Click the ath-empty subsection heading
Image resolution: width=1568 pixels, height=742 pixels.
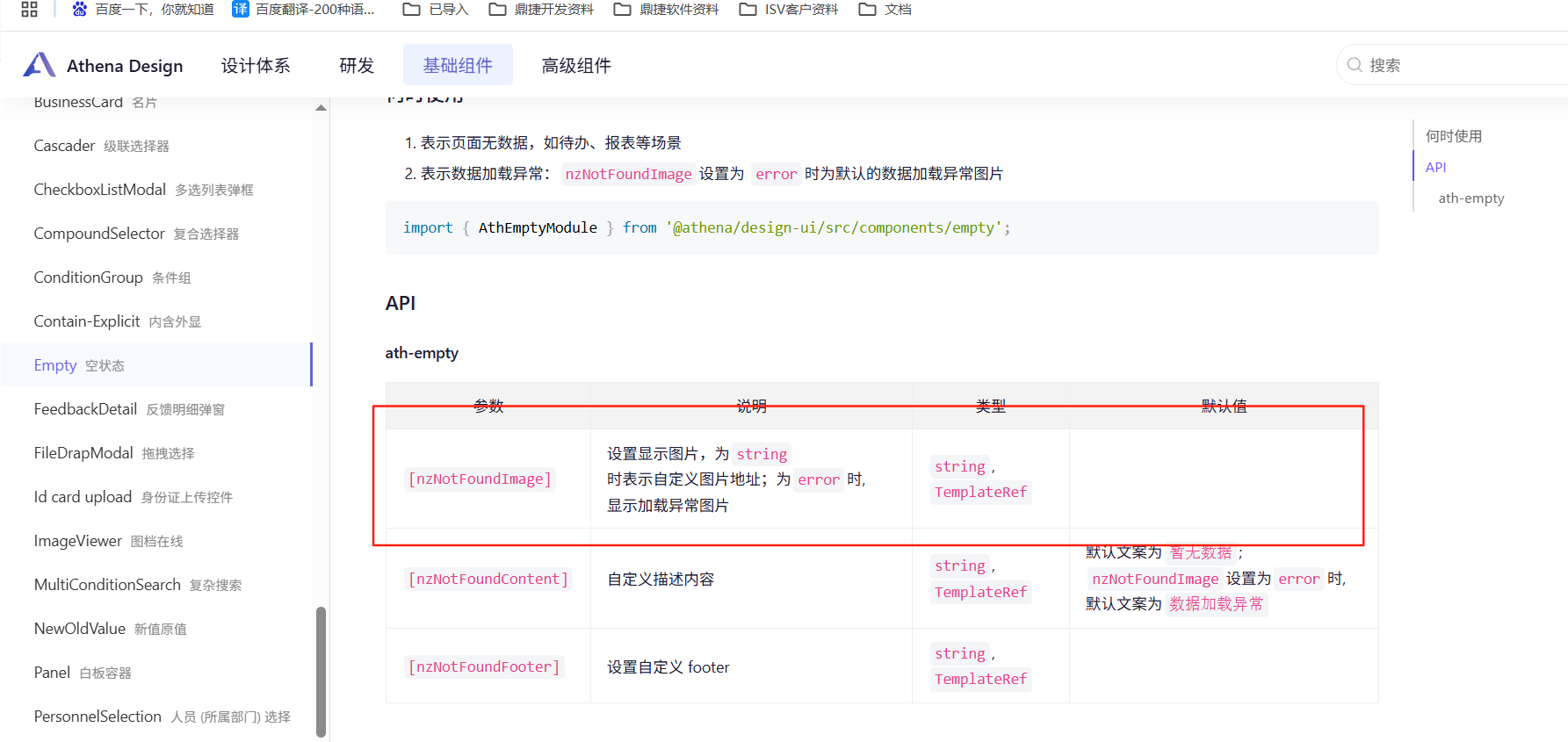pyautogui.click(x=422, y=353)
